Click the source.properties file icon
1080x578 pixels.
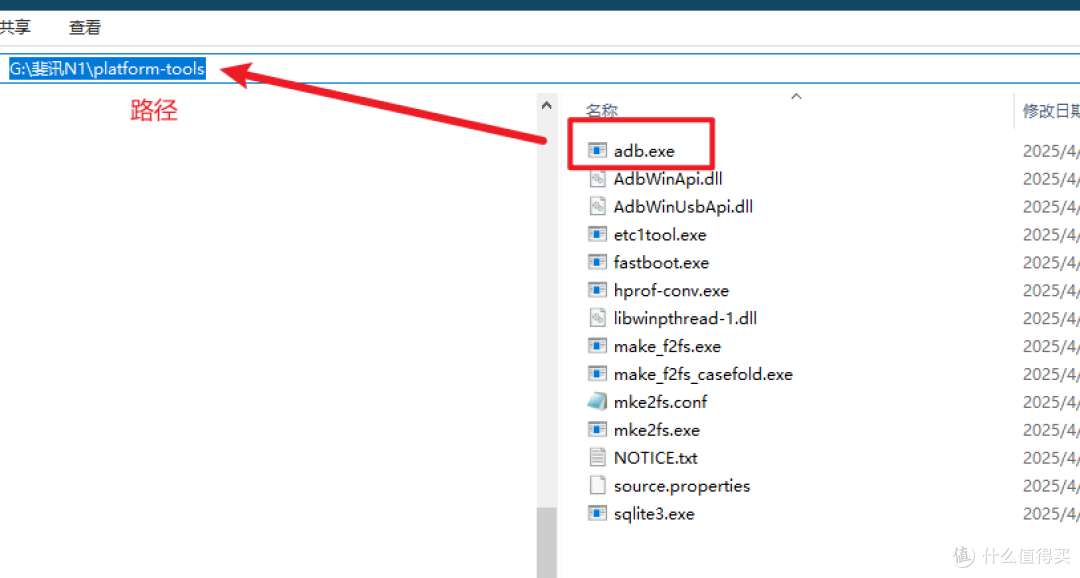597,485
